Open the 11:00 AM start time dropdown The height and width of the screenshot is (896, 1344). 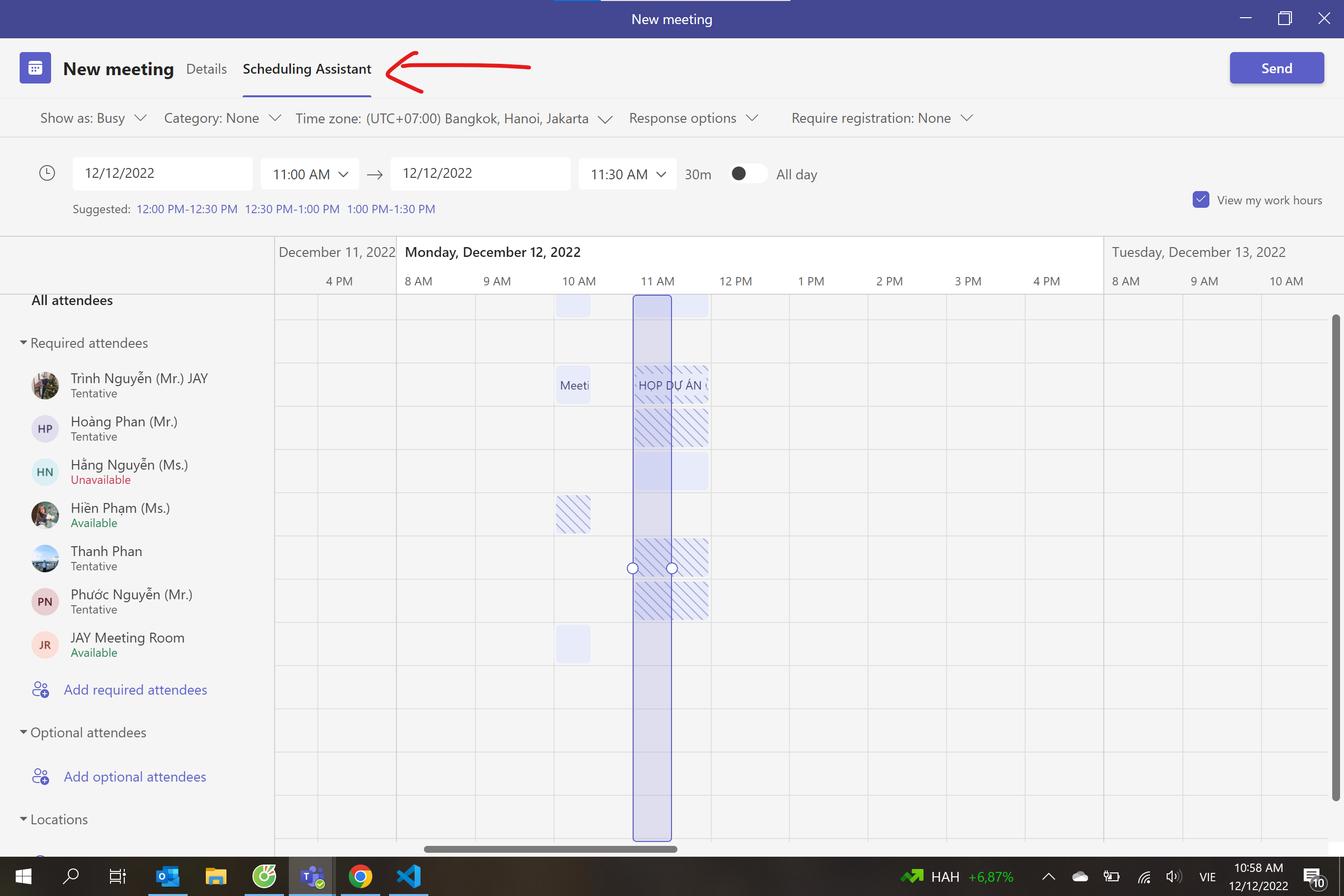tap(309, 174)
